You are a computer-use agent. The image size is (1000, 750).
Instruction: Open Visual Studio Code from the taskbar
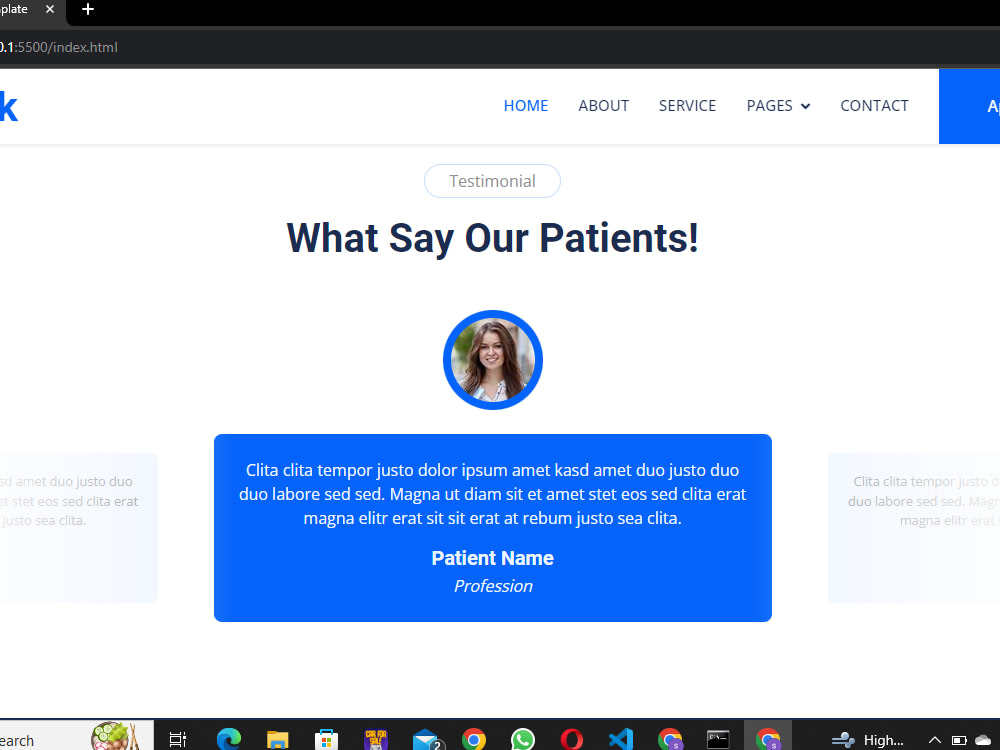point(621,740)
